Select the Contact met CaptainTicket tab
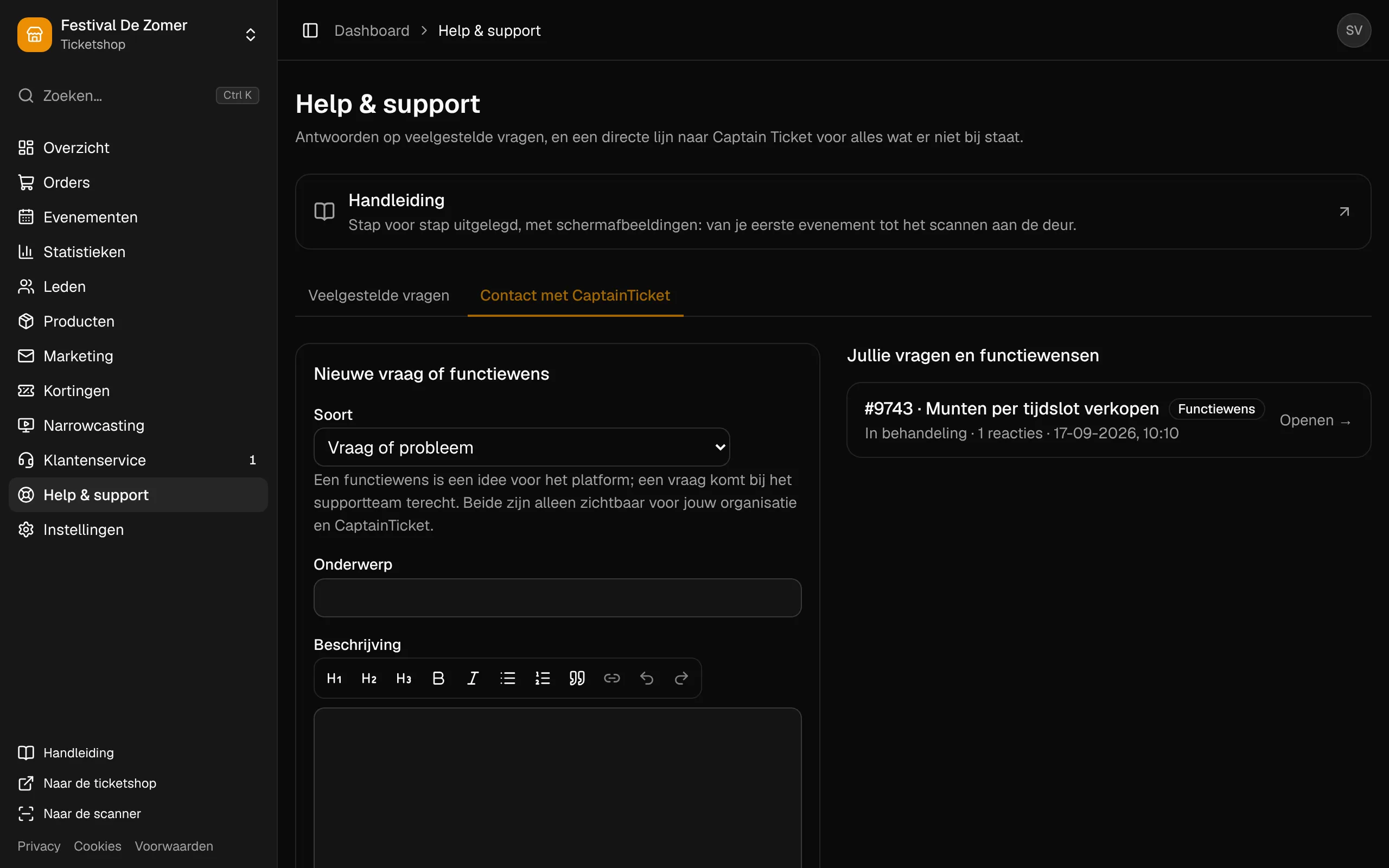 575,295
